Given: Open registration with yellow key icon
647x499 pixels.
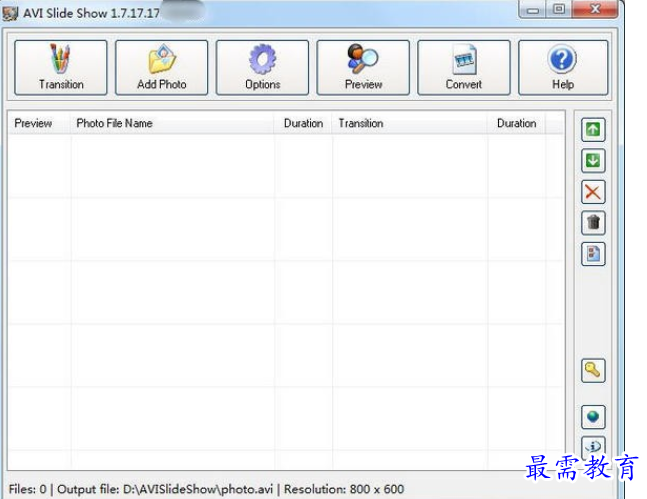Looking at the screenshot, I should coord(593,371).
